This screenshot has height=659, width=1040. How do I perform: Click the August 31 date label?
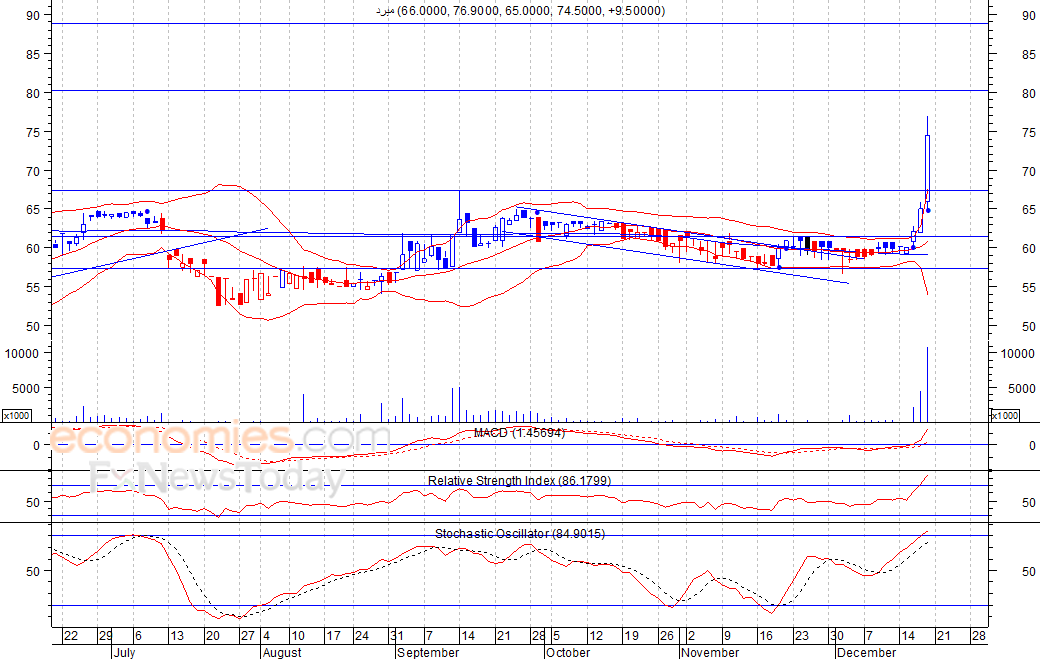[397, 636]
